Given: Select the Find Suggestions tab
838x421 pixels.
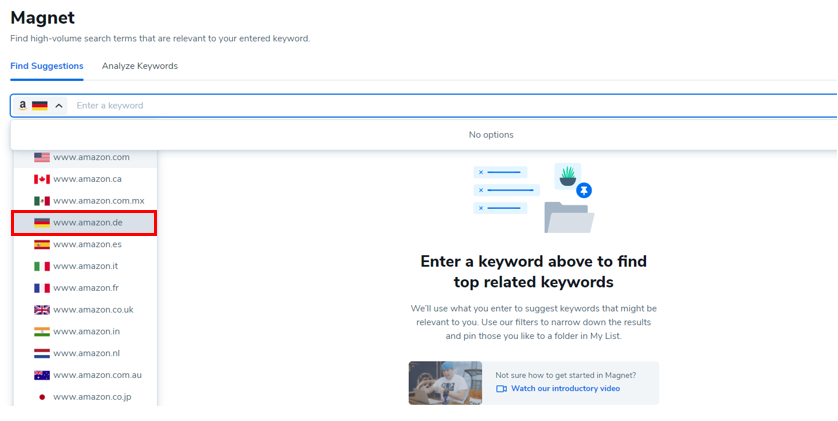Looking at the screenshot, I should (46, 66).
